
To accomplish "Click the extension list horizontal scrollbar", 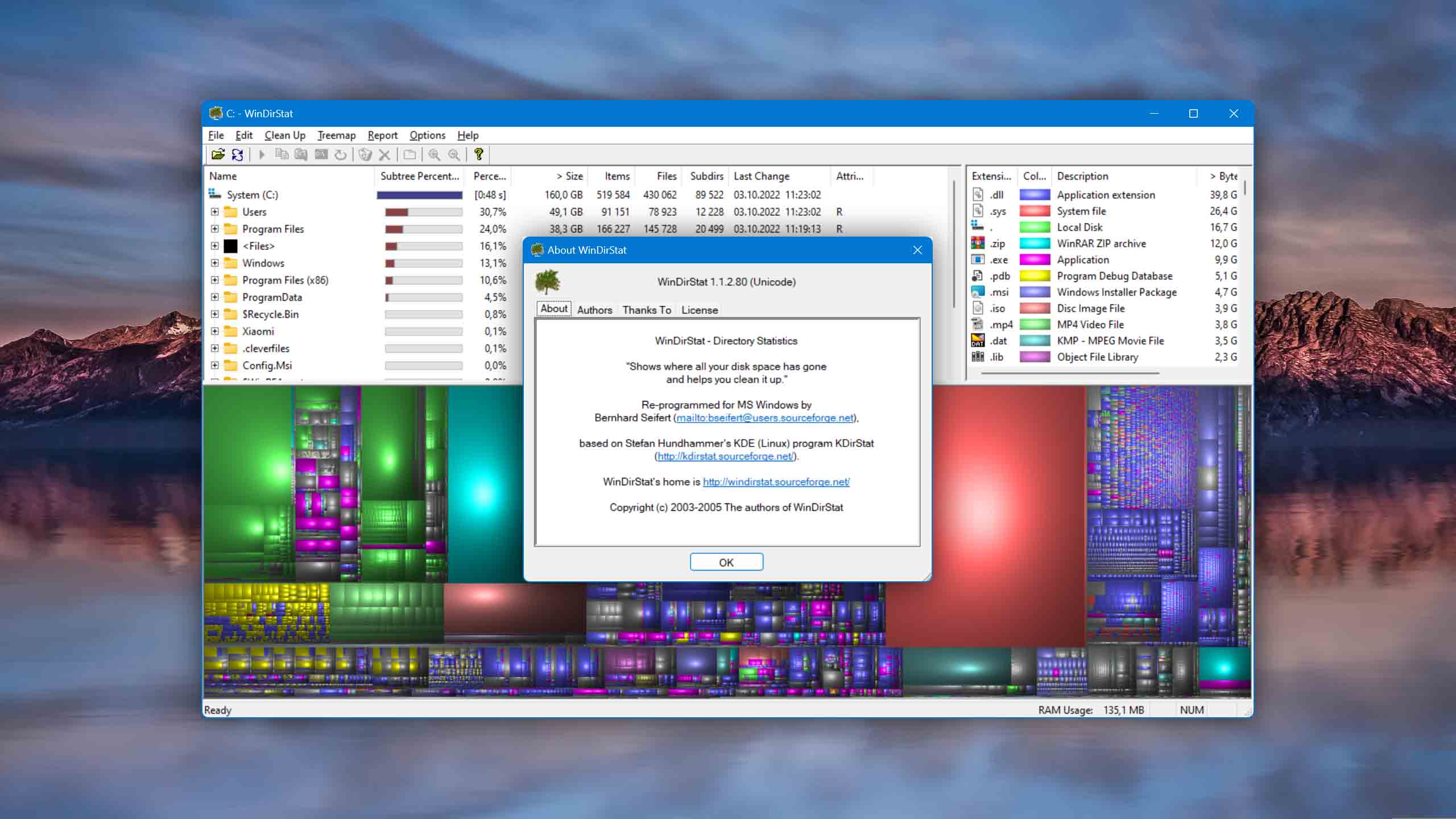I will tap(1069, 373).
